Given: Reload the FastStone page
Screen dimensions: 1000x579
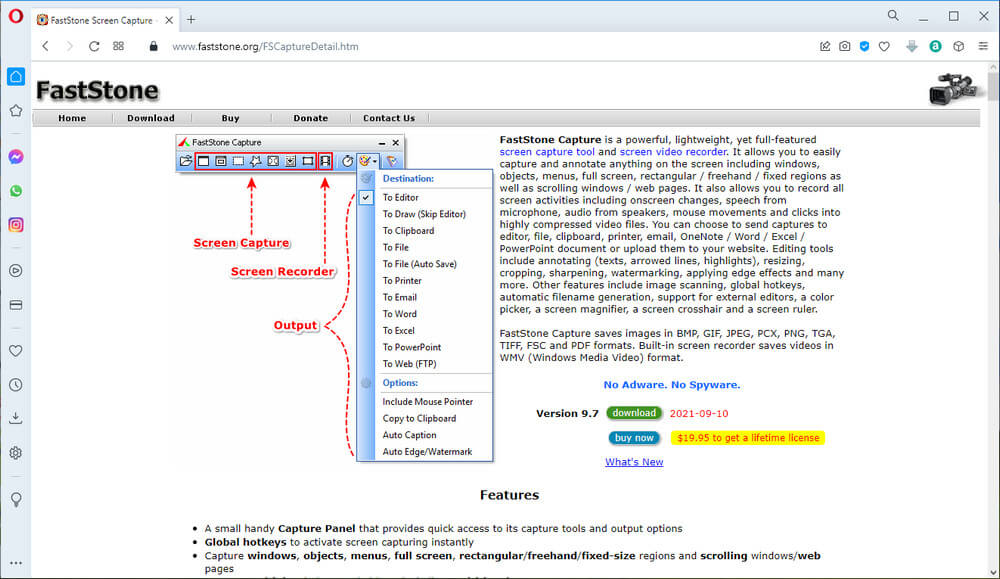Looking at the screenshot, I should pos(94,46).
